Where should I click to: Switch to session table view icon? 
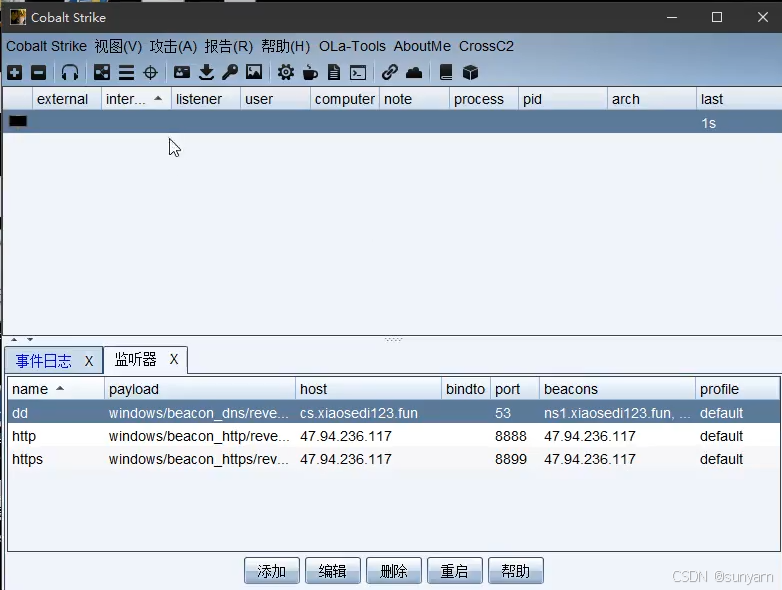[x=126, y=73]
